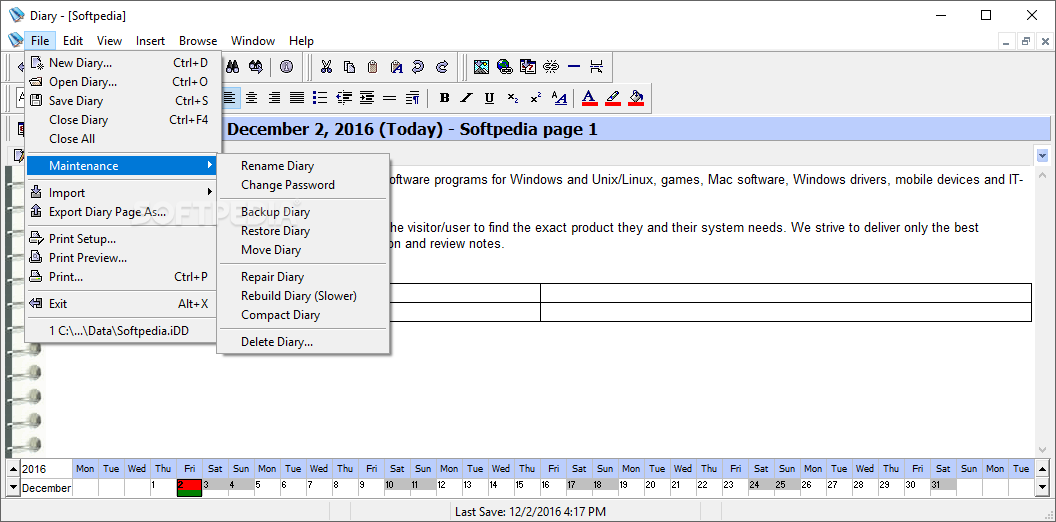Image resolution: width=1056 pixels, height=522 pixels.
Task: Click year up arrow beside 2016
Action: click(x=13, y=468)
